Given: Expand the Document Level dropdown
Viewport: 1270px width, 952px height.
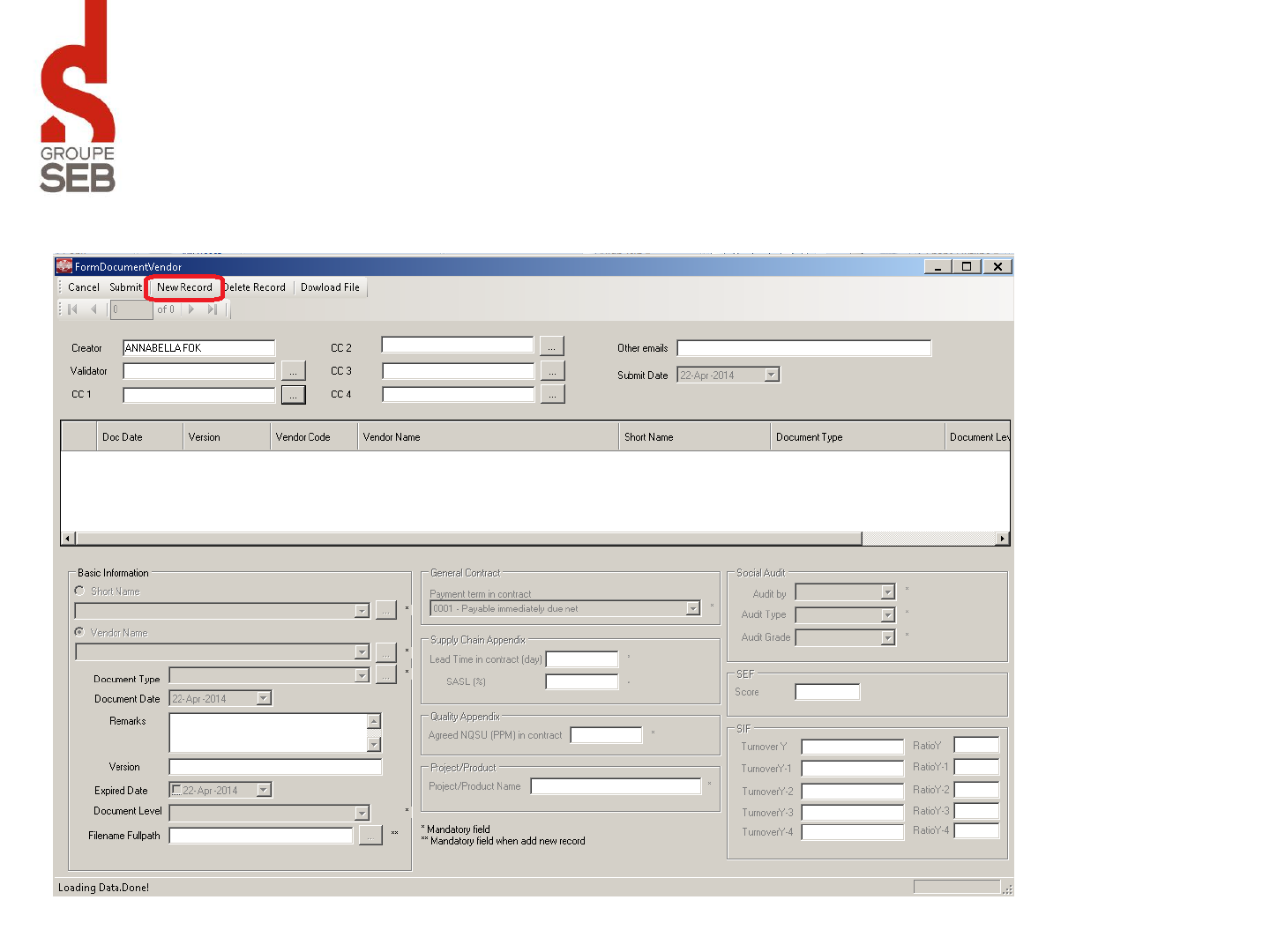Looking at the screenshot, I should (362, 813).
